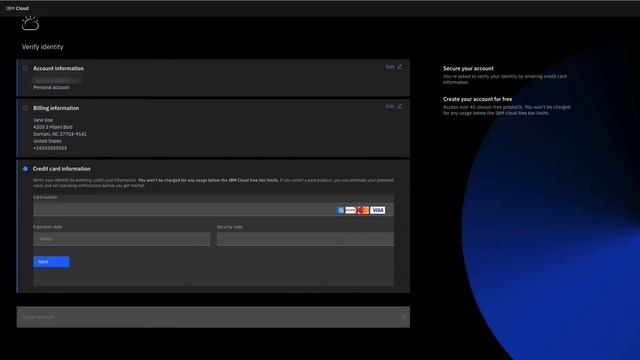
Task: Click the 'Secure your account' heading
Action: [468, 69]
